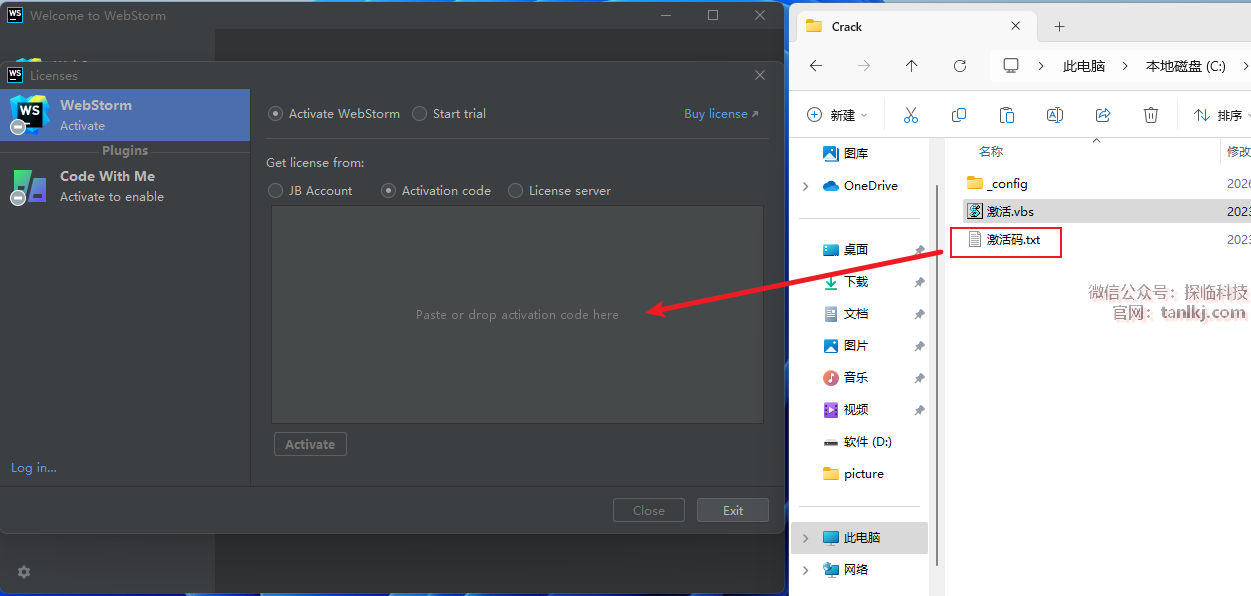Screen dimensions: 1251x596
Task: Open the 新建 (New) dropdown menu
Action: coord(838,115)
